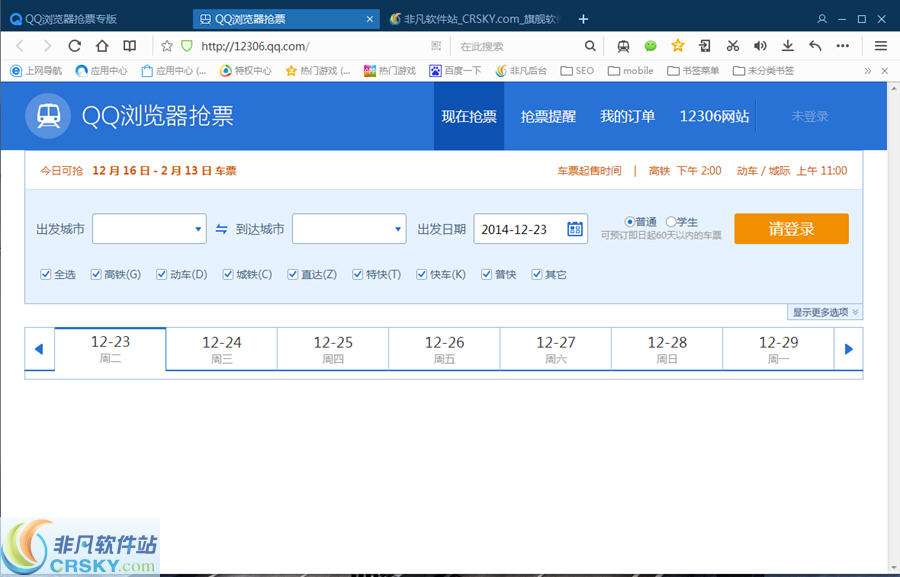
Task: Toggle the 快车(K) checkbox
Action: point(422,274)
